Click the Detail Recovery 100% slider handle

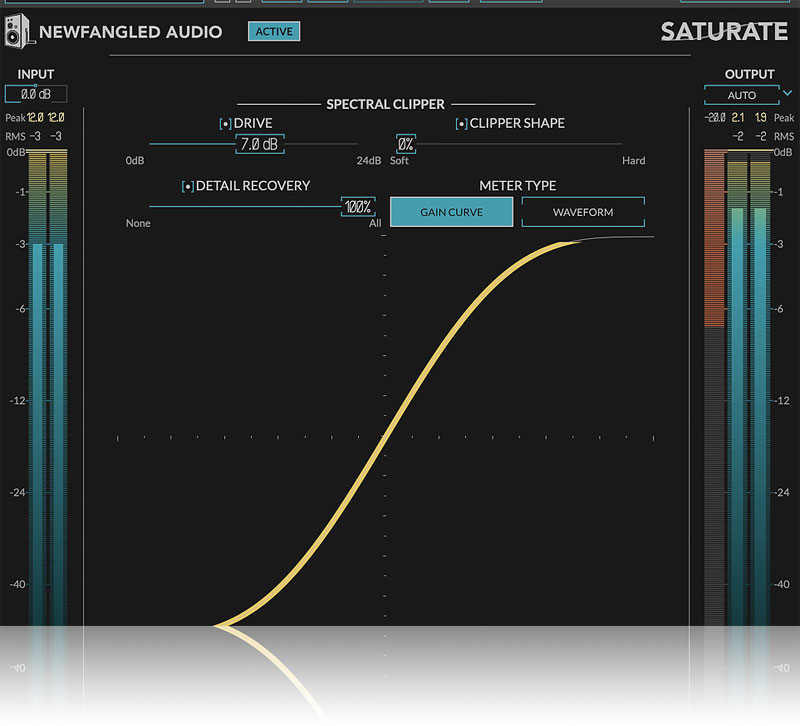click(x=357, y=208)
